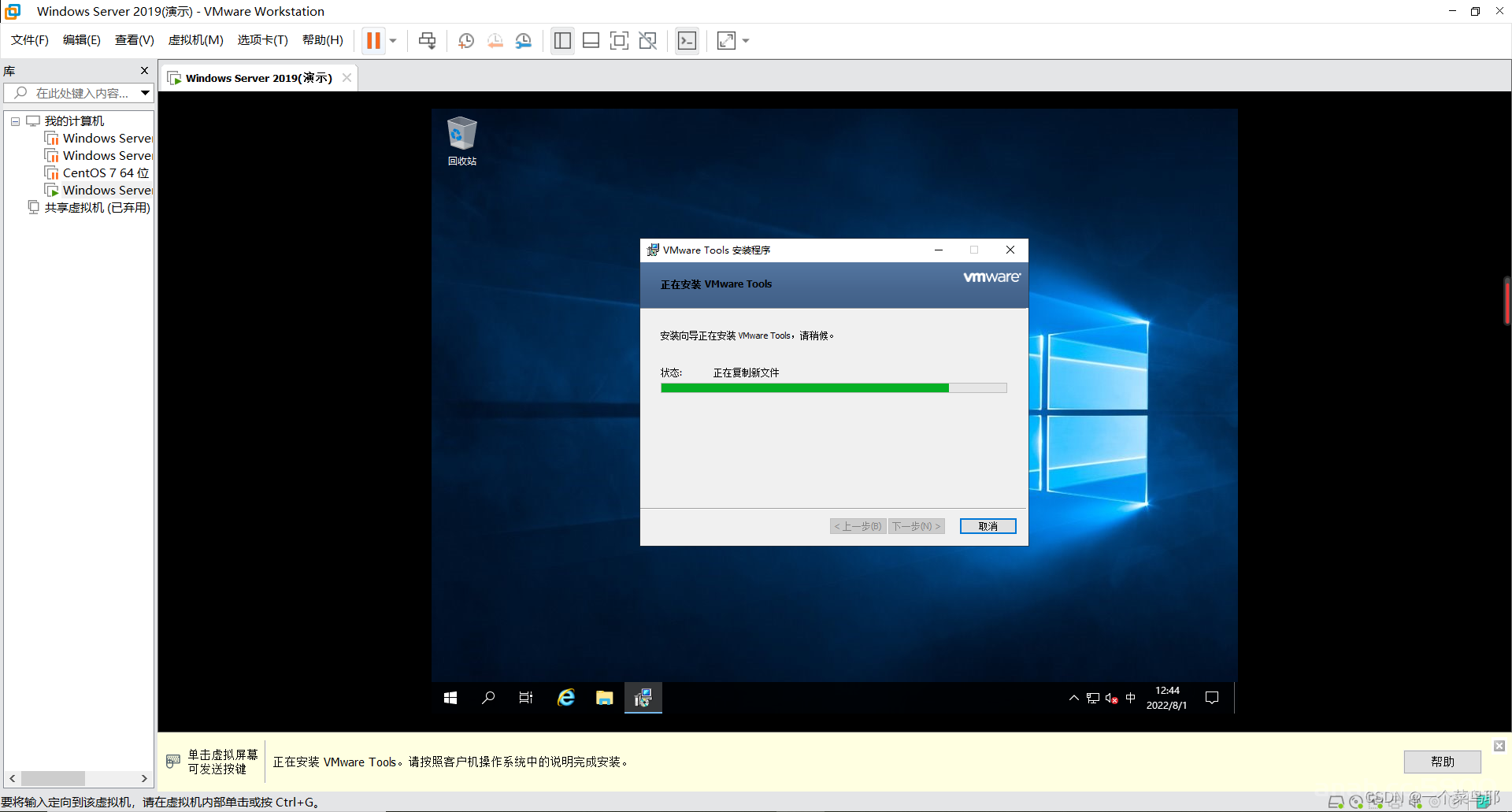The height and width of the screenshot is (812, 1512).
Task: Launch Internet Explorer from guest taskbar
Action: [x=566, y=698]
